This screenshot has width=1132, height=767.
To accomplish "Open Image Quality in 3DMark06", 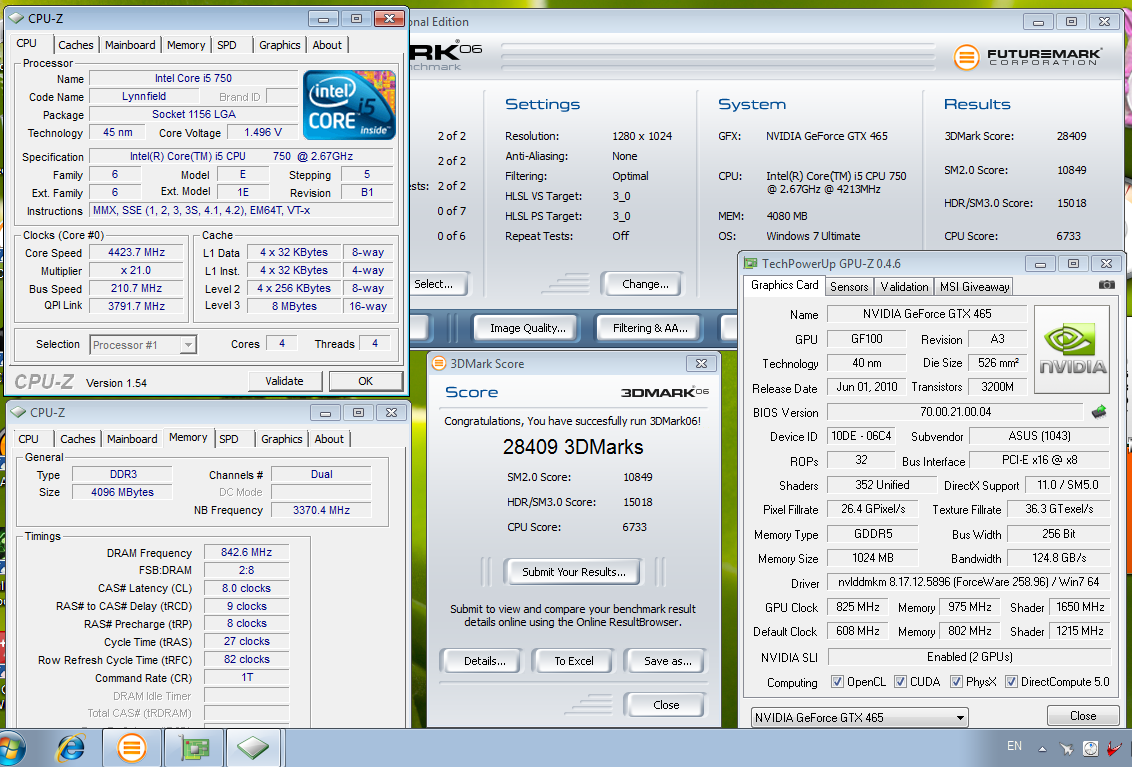I will [528, 328].
